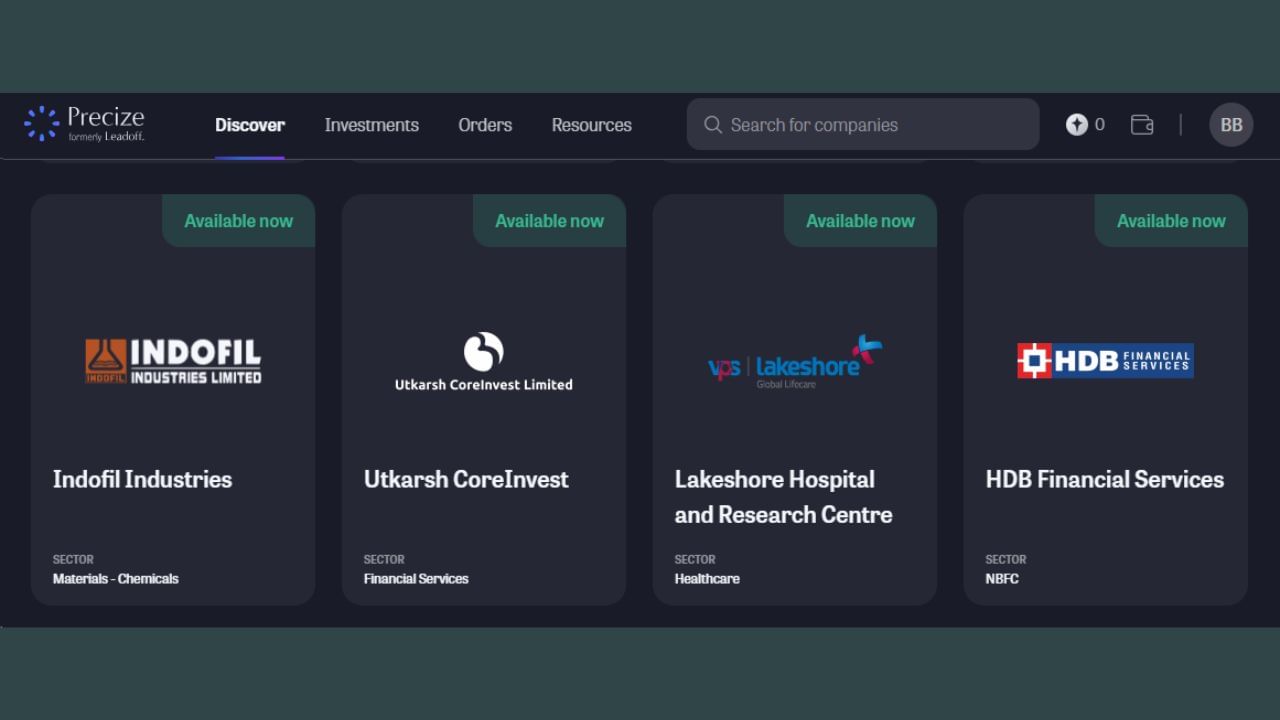Click the Utkarsh CoreInvest Limited logo

(484, 361)
